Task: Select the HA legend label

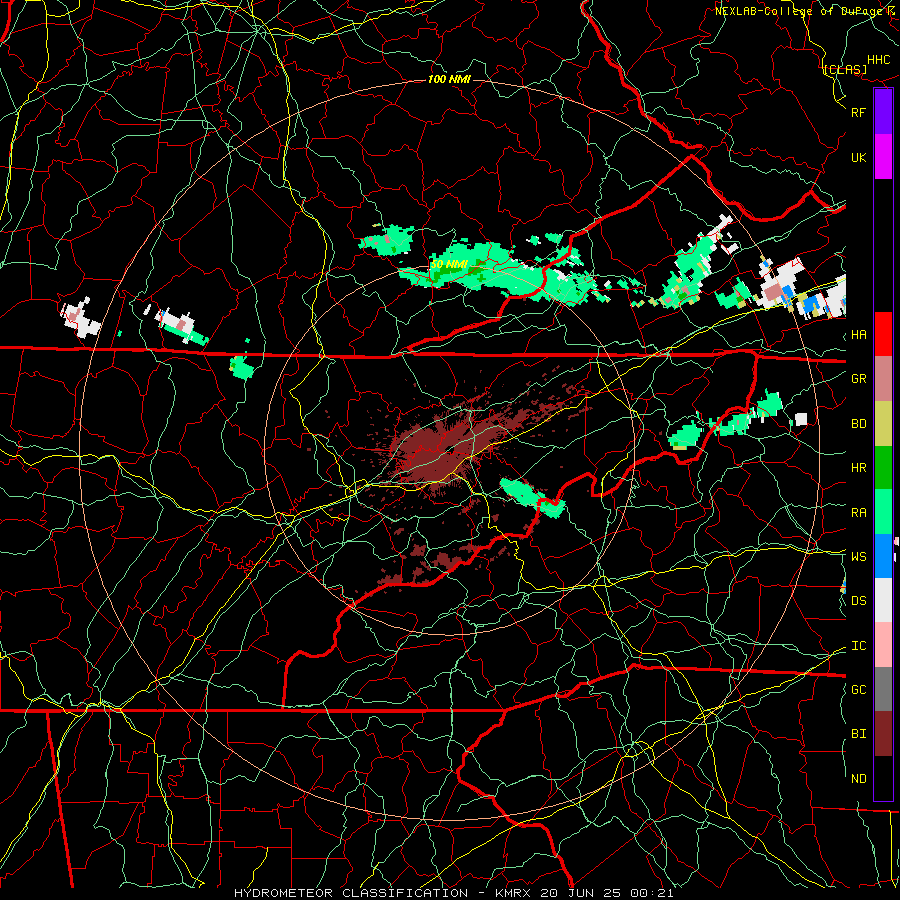Action: (858, 335)
